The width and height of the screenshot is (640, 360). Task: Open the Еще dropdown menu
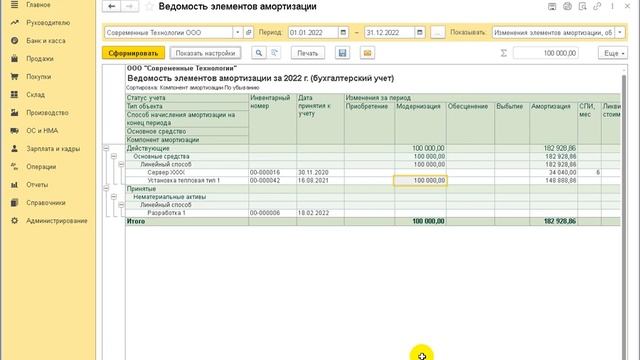click(x=613, y=53)
